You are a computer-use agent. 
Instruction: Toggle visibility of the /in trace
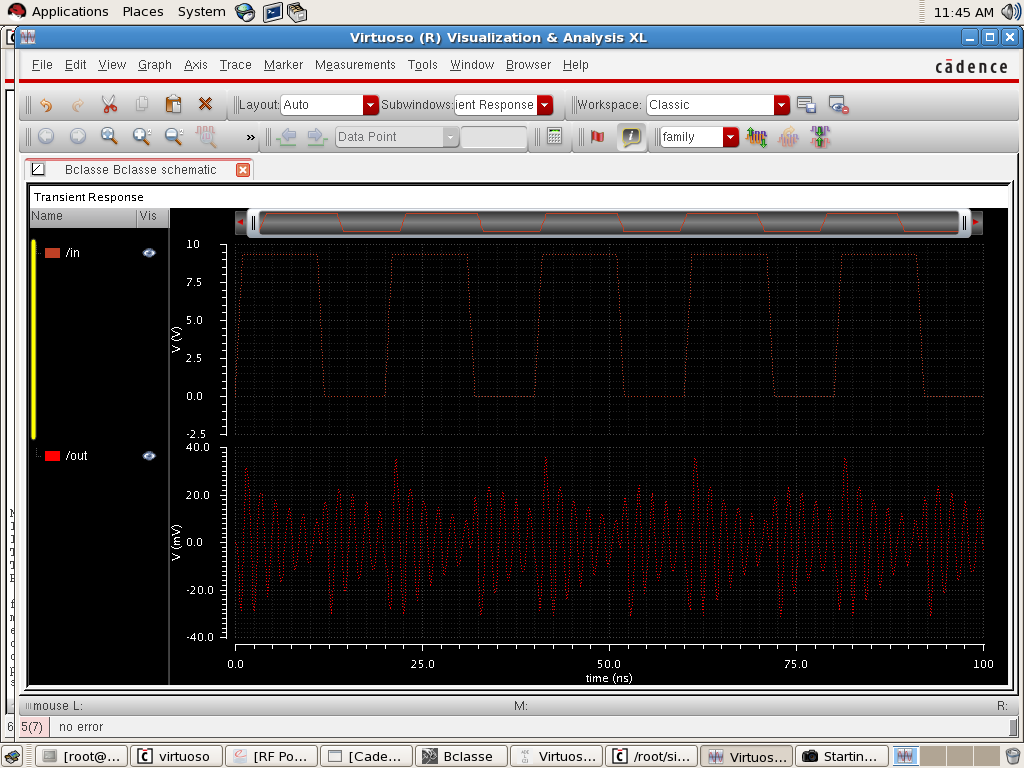point(149,253)
